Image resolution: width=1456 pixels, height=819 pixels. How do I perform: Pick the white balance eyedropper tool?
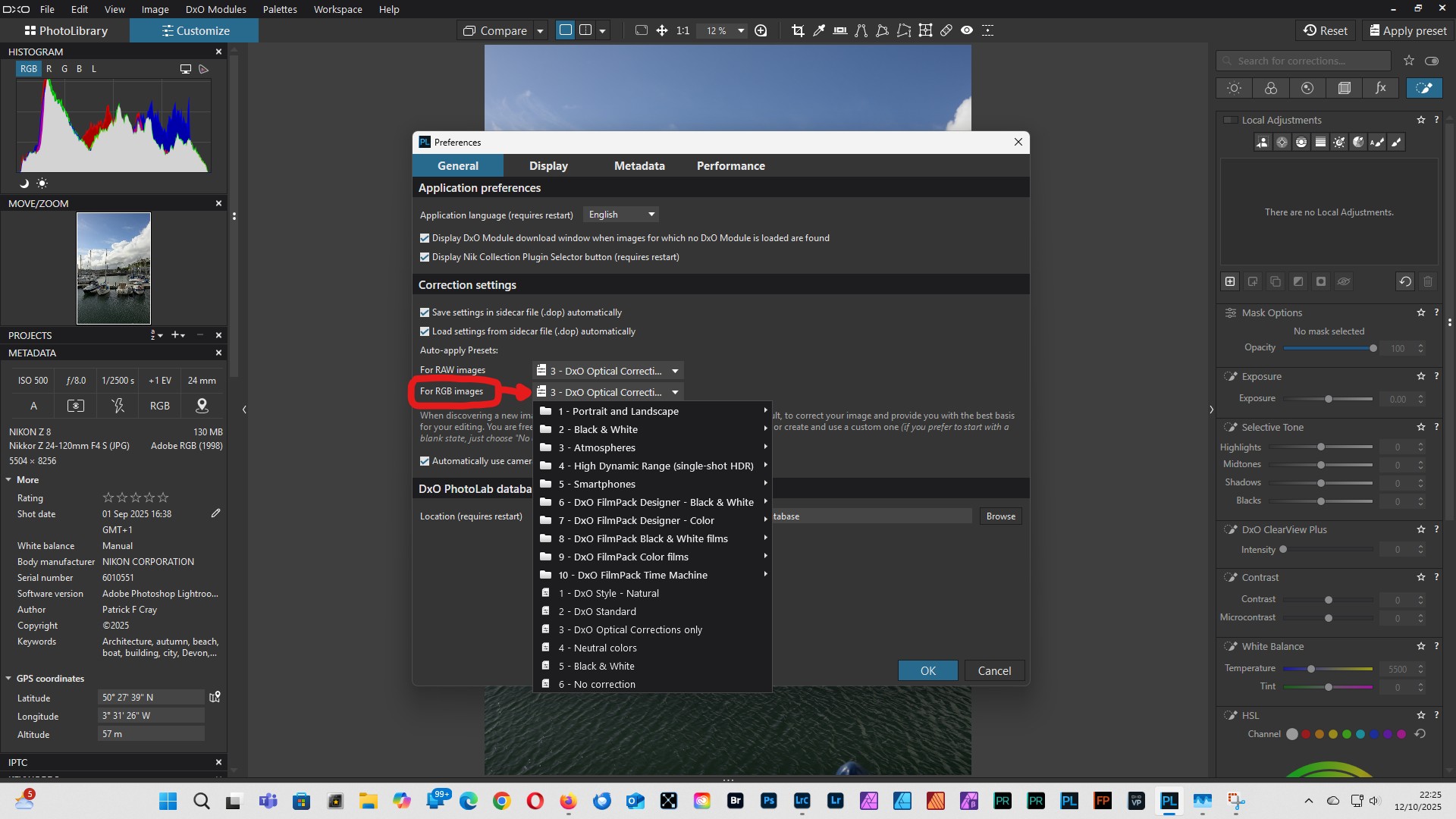click(x=819, y=30)
